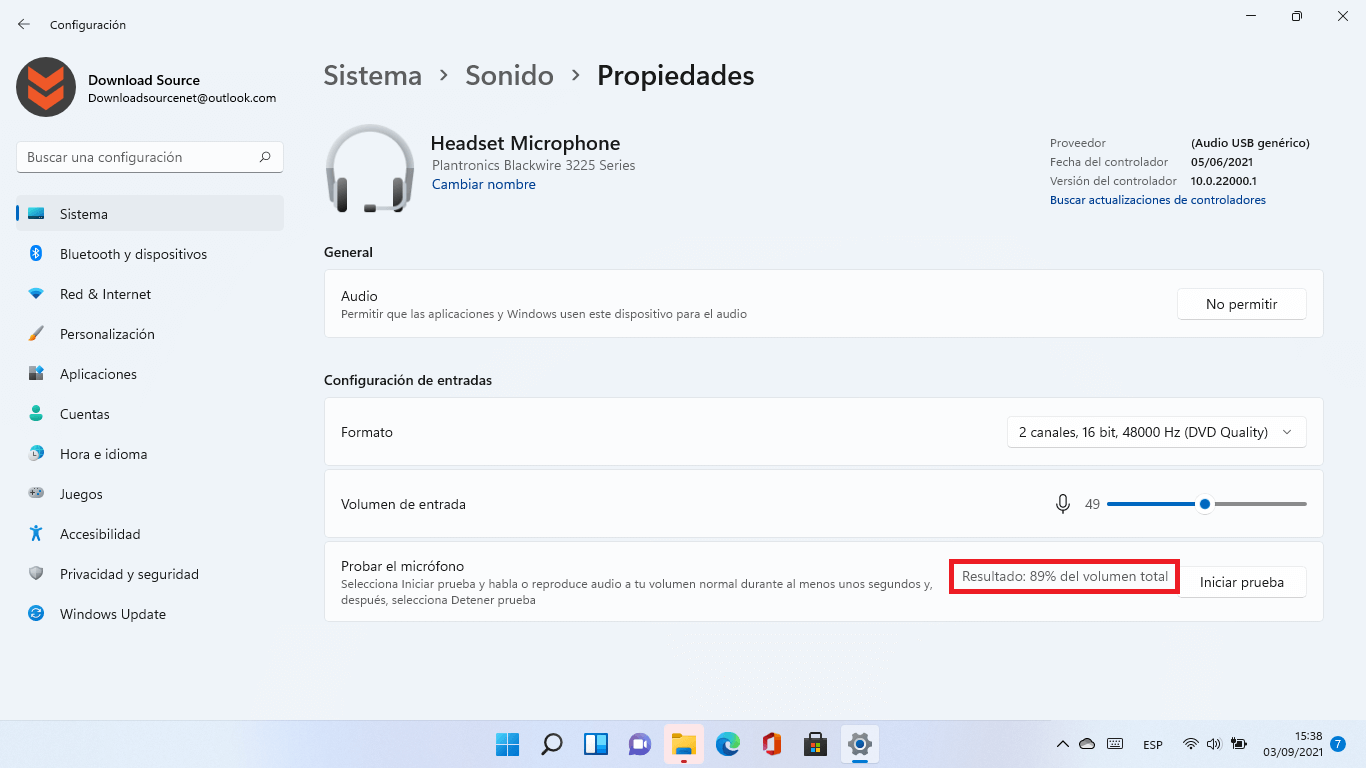Go back to Sonido in the breadcrumb
Viewport: 1366px width, 768px height.
point(509,75)
